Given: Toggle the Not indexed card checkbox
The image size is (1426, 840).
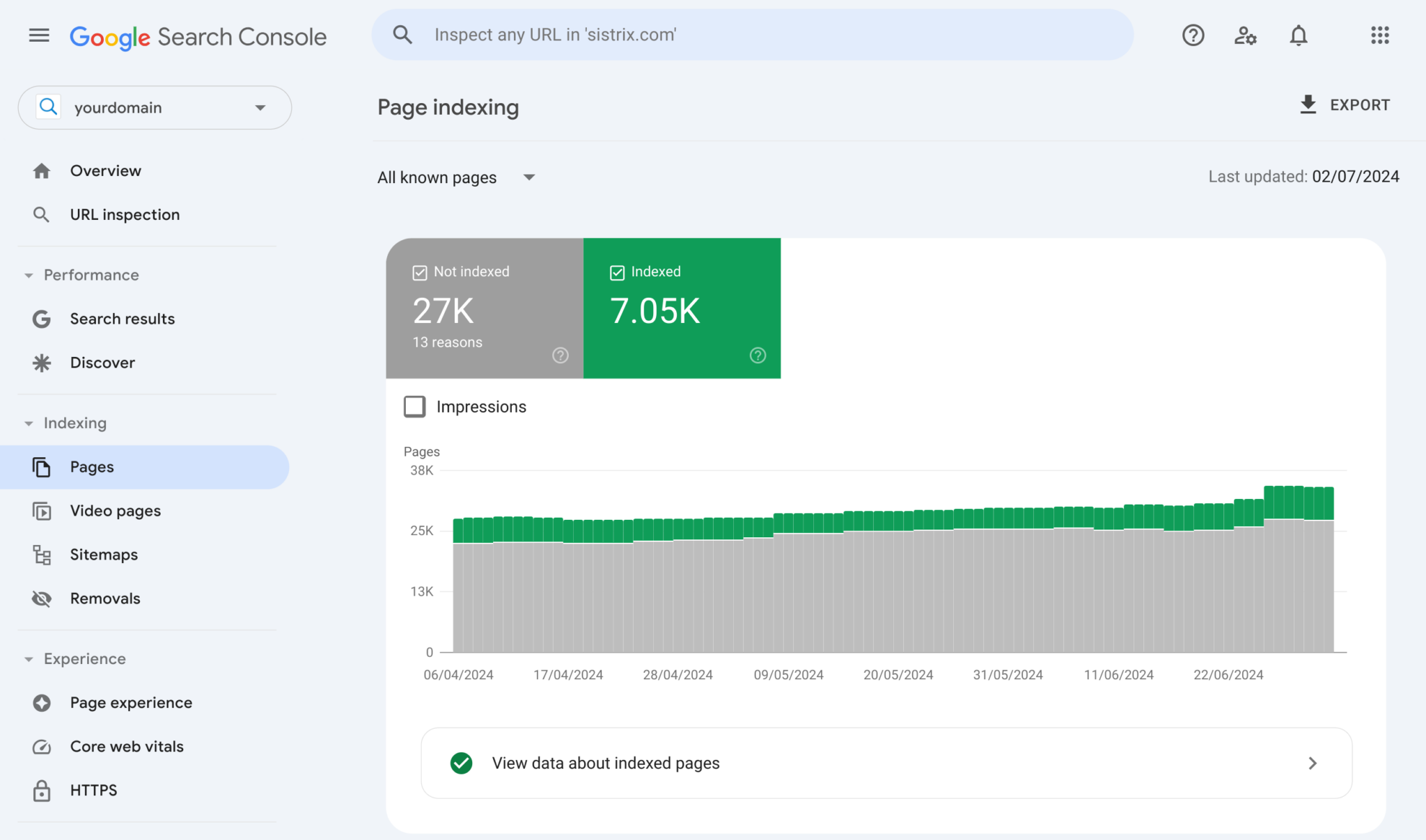Looking at the screenshot, I should click(x=420, y=272).
